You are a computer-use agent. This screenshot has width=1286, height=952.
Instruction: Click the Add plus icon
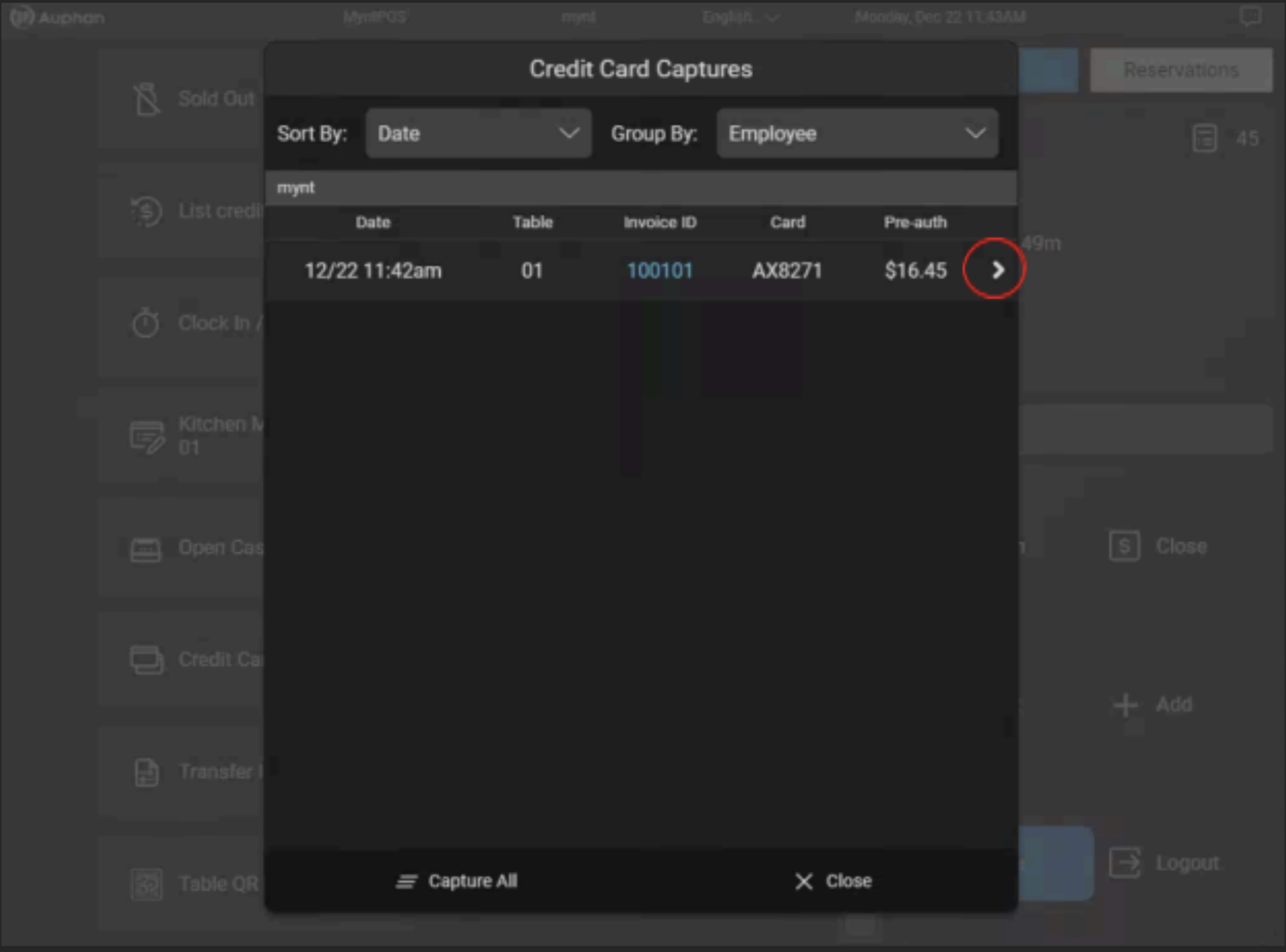click(x=1126, y=705)
